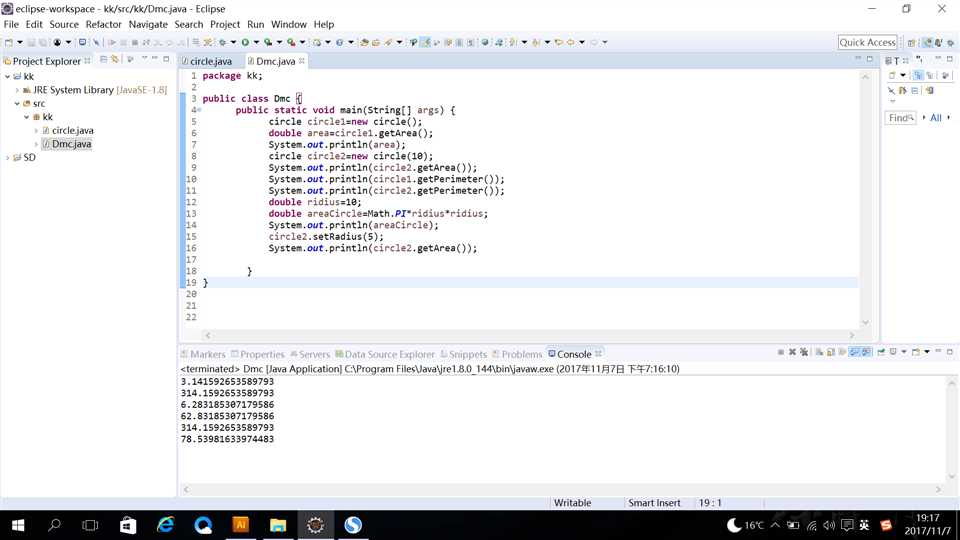This screenshot has width=960, height=540.
Task: Toggle Mark Occurrences in main toolbar
Action: (x=425, y=42)
